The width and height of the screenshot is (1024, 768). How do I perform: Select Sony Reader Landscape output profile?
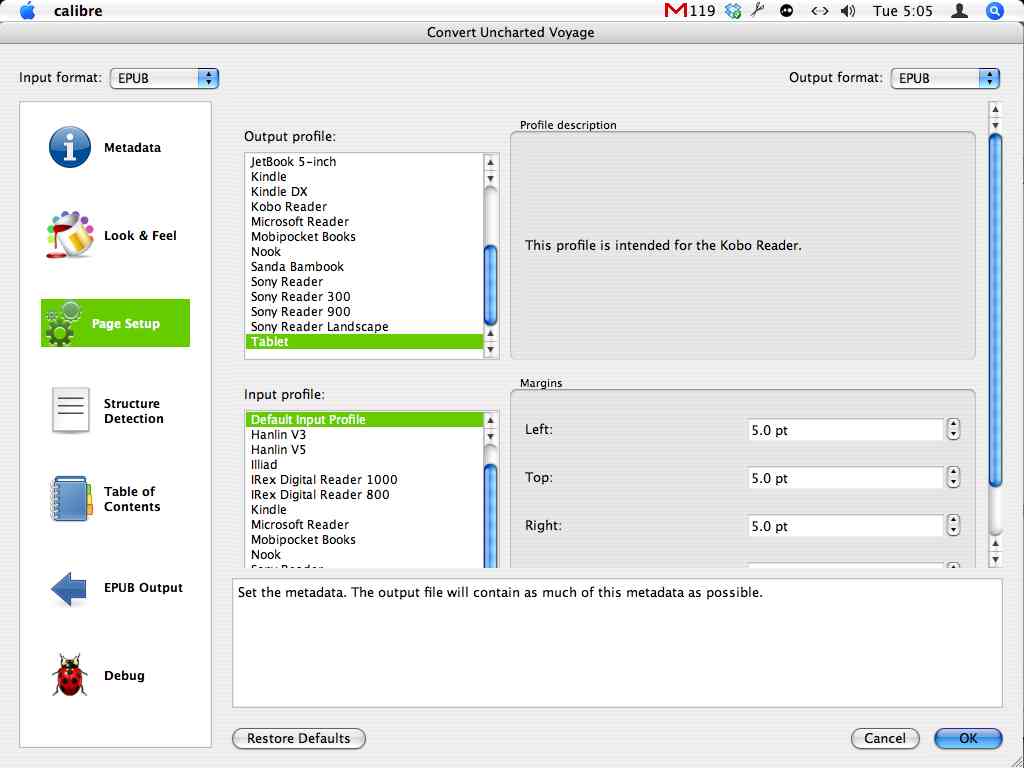pyautogui.click(x=364, y=327)
